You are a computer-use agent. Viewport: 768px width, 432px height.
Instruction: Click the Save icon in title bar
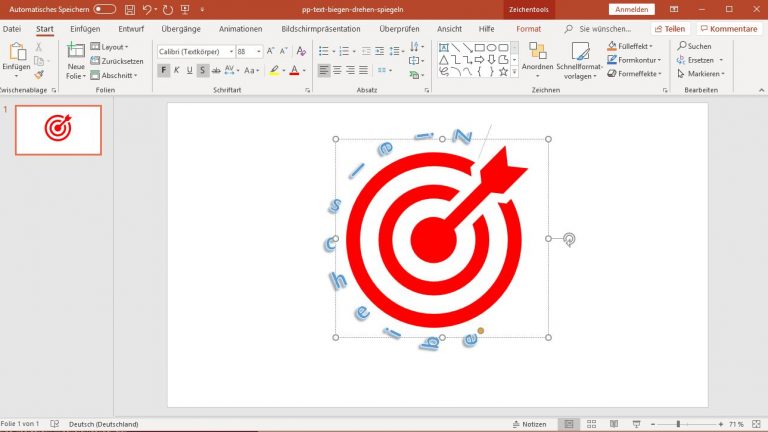pyautogui.click(x=130, y=9)
